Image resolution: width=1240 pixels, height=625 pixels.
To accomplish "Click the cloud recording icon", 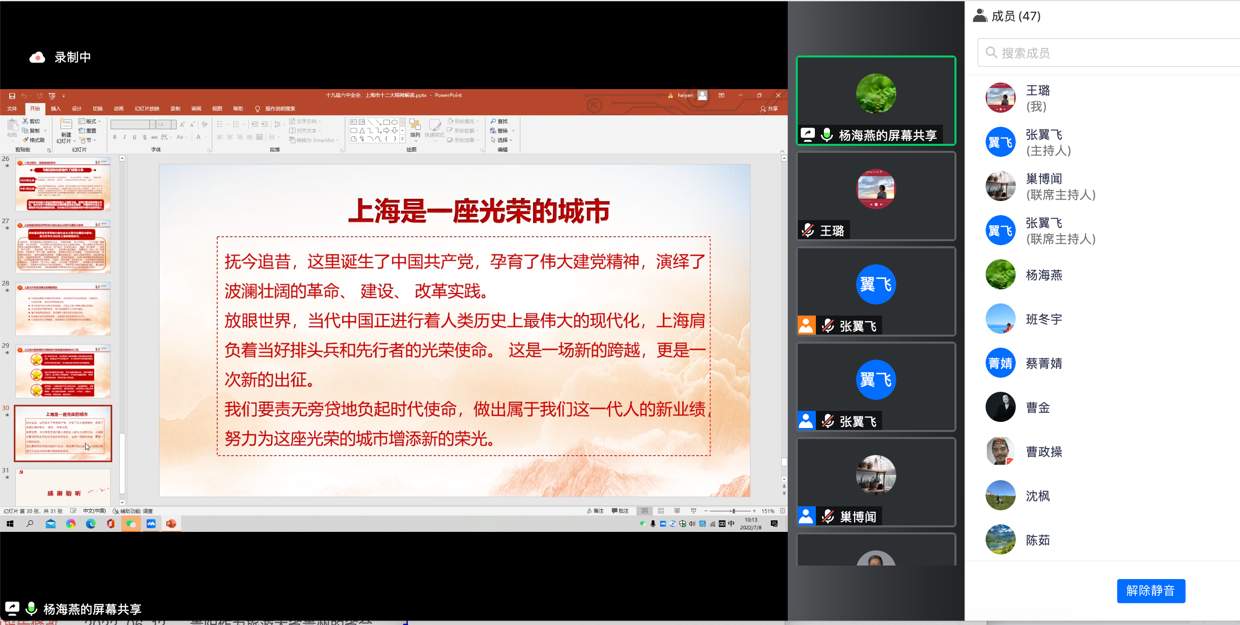I will (37, 58).
